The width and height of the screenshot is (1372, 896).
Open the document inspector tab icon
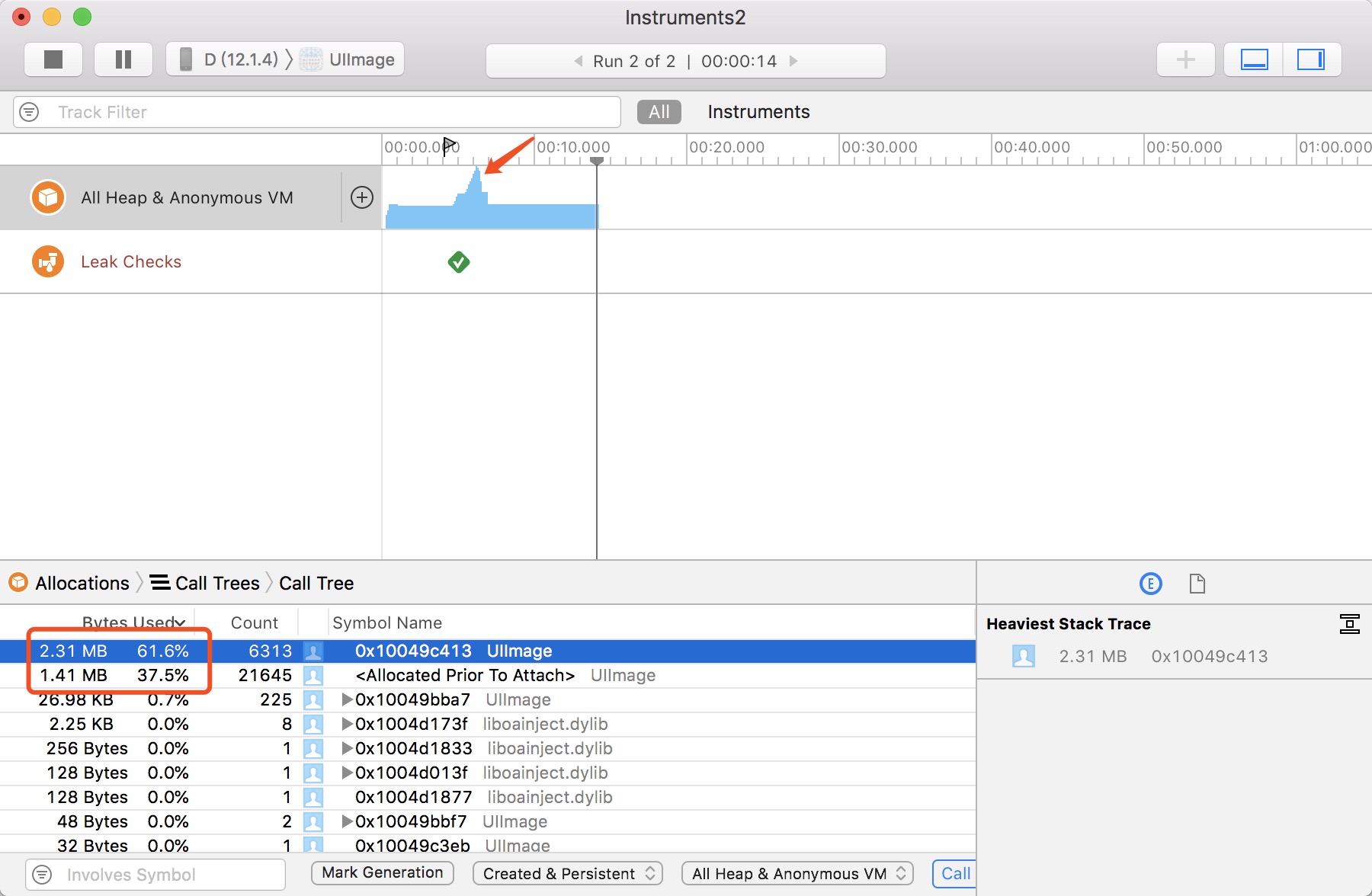point(1197,584)
